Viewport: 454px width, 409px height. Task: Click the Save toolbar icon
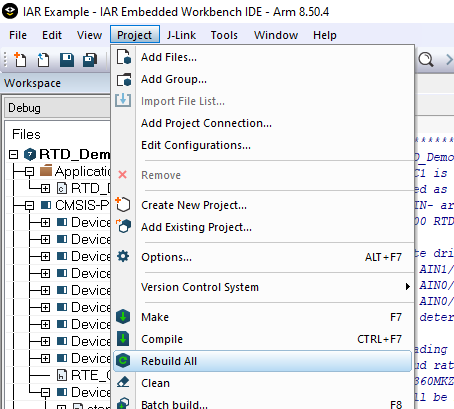click(67, 60)
